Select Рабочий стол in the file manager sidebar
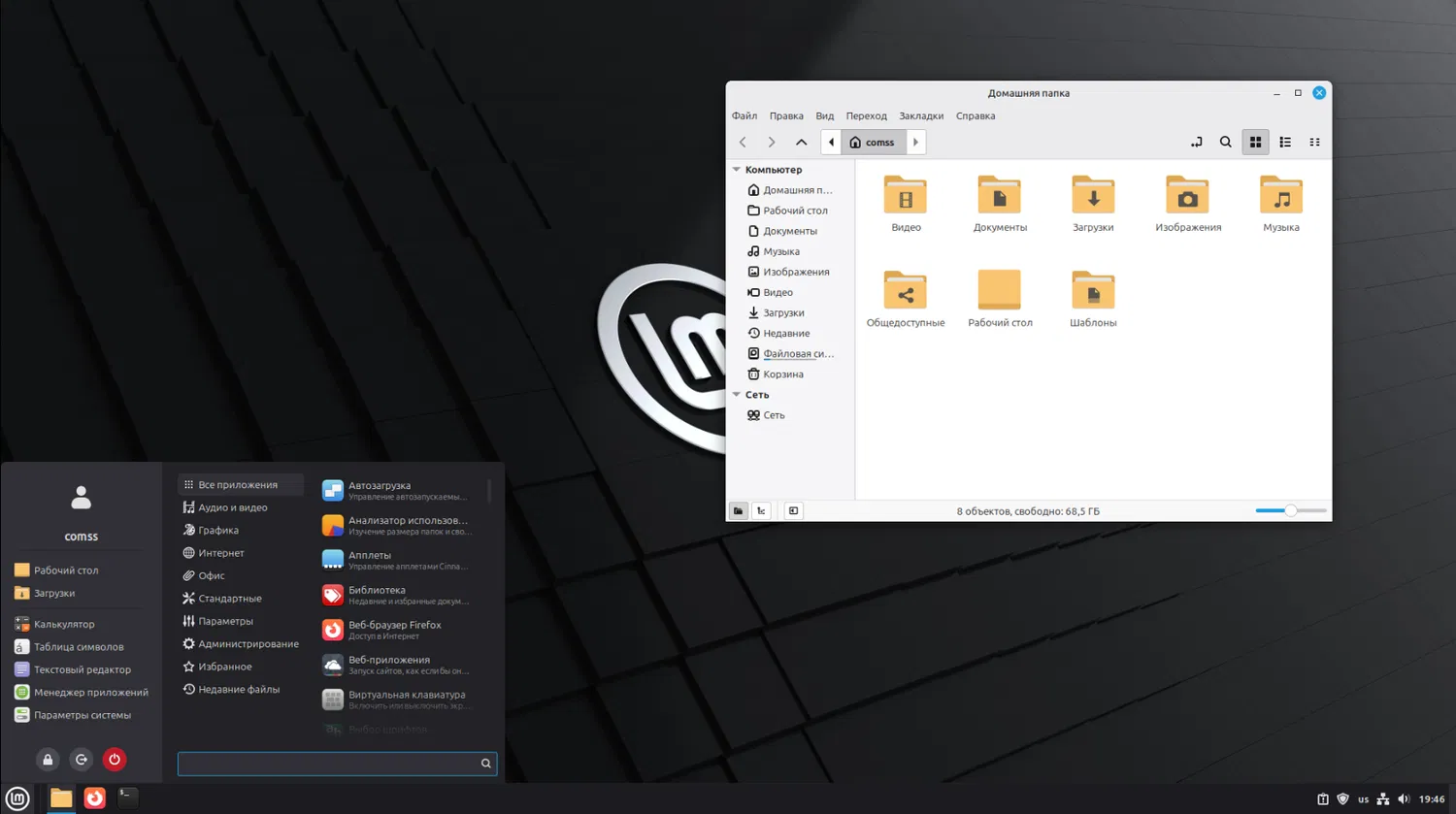The image size is (1456, 814). [790, 211]
